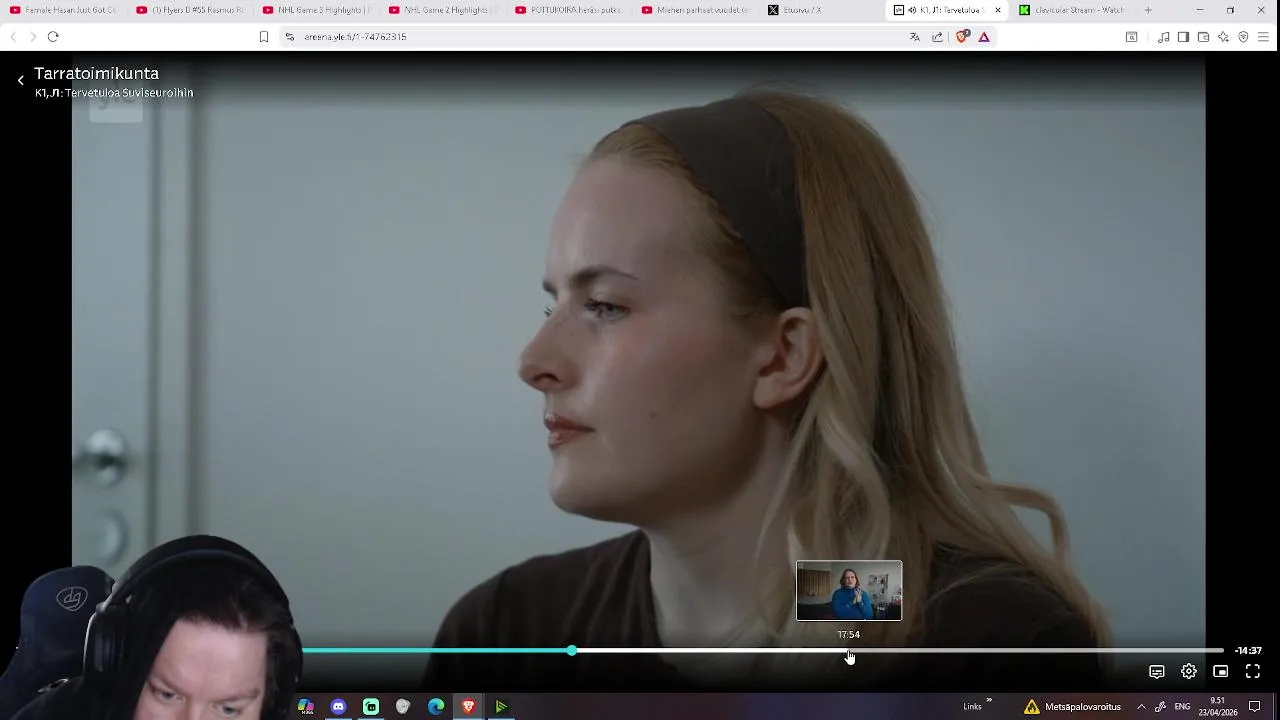Switch to NHL Game 2 Highlights tab
Image resolution: width=1280 pixels, height=720 pixels.
[443, 10]
